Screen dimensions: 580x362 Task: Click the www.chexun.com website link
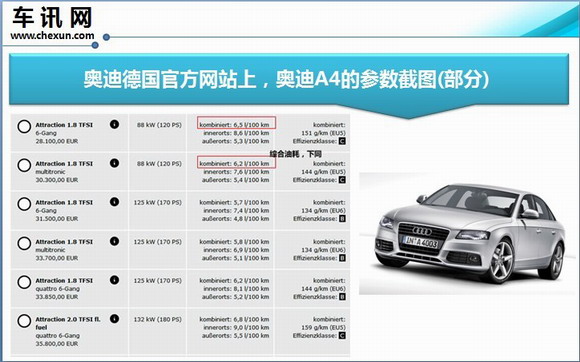(x=52, y=36)
